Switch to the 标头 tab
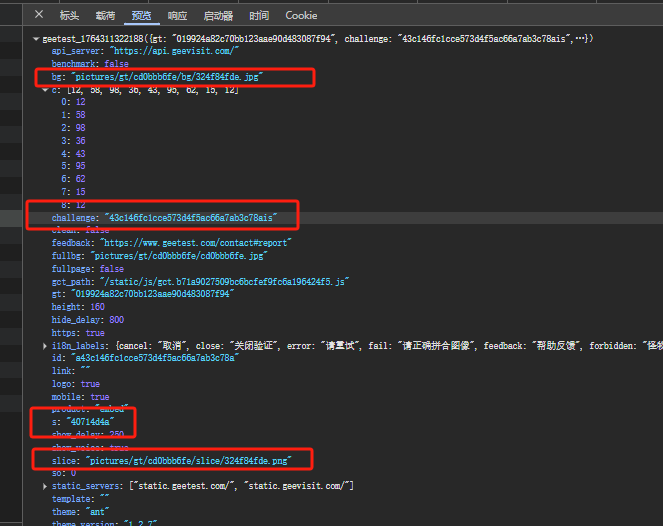 (x=69, y=16)
